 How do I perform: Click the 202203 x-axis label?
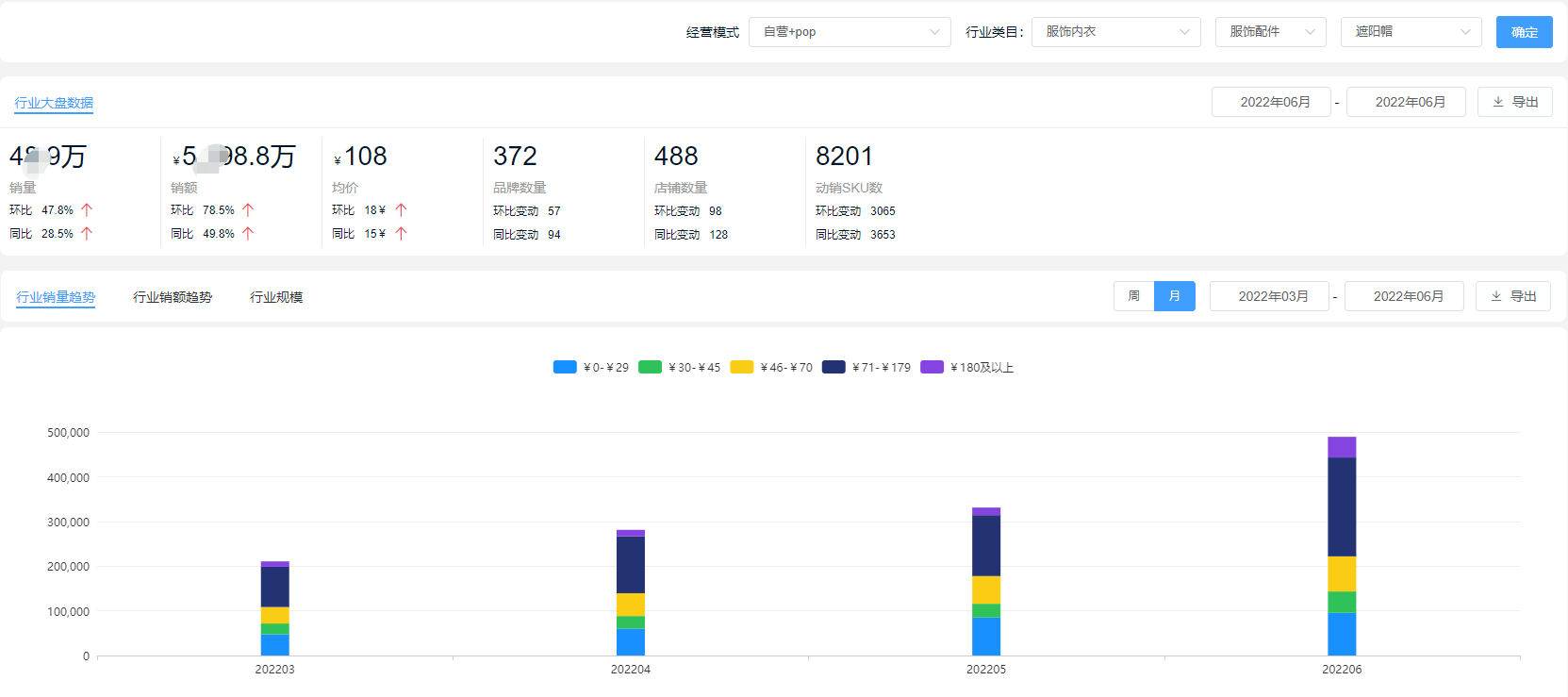[274, 670]
